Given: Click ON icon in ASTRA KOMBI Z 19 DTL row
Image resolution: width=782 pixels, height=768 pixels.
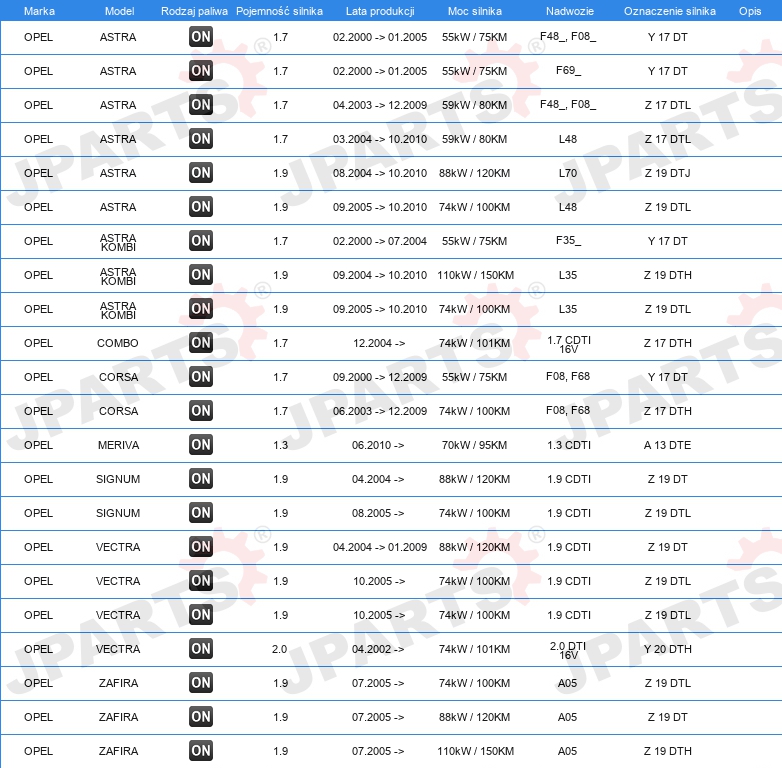Looking at the screenshot, I should coord(201,309).
